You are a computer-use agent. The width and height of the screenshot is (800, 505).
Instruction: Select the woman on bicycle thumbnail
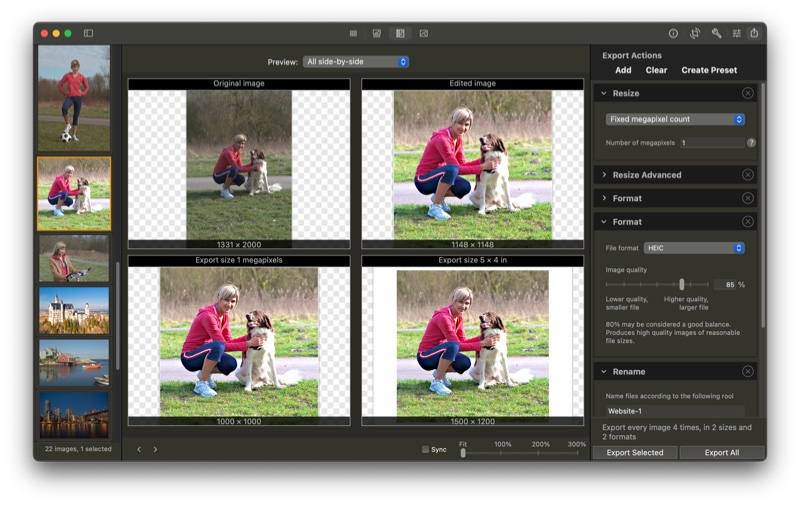point(74,258)
